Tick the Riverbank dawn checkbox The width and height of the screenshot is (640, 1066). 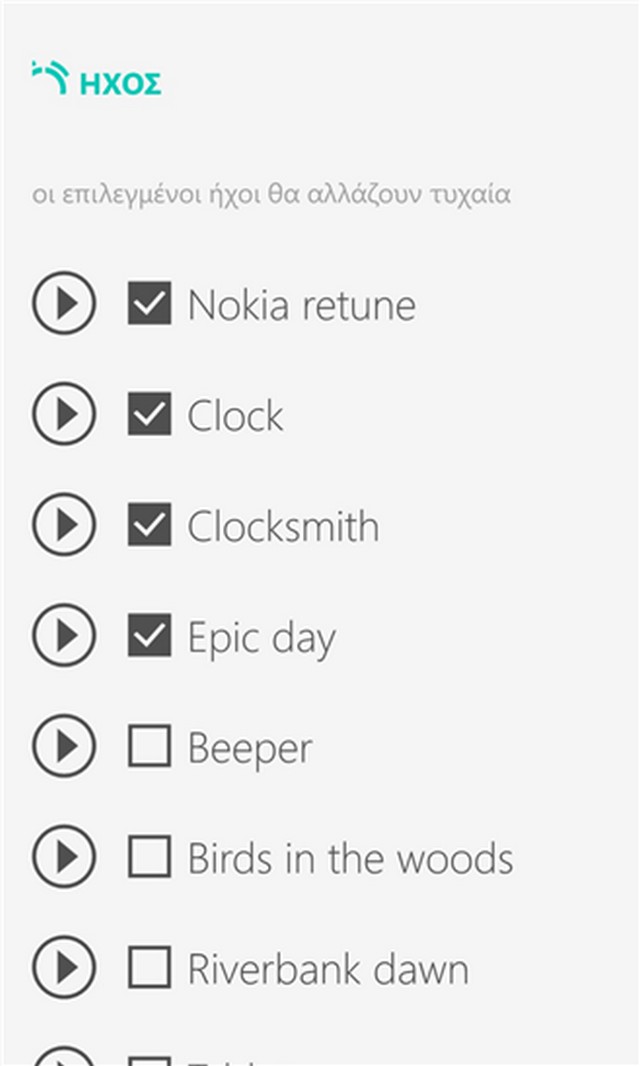pyautogui.click(x=150, y=968)
